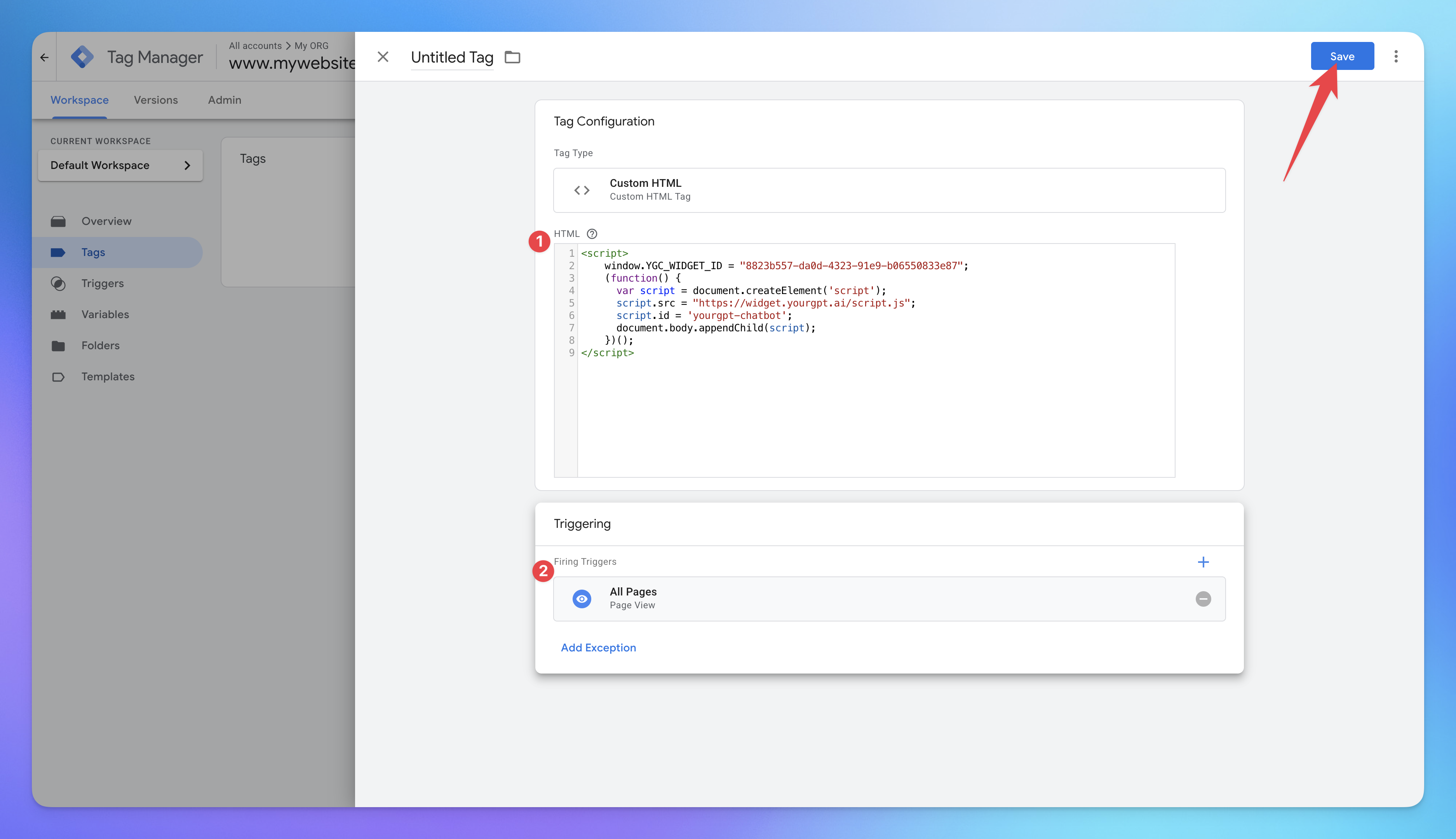The image size is (1456, 839).
Task: Toggle the Page View eye icon on All Pages
Action: [x=582, y=599]
